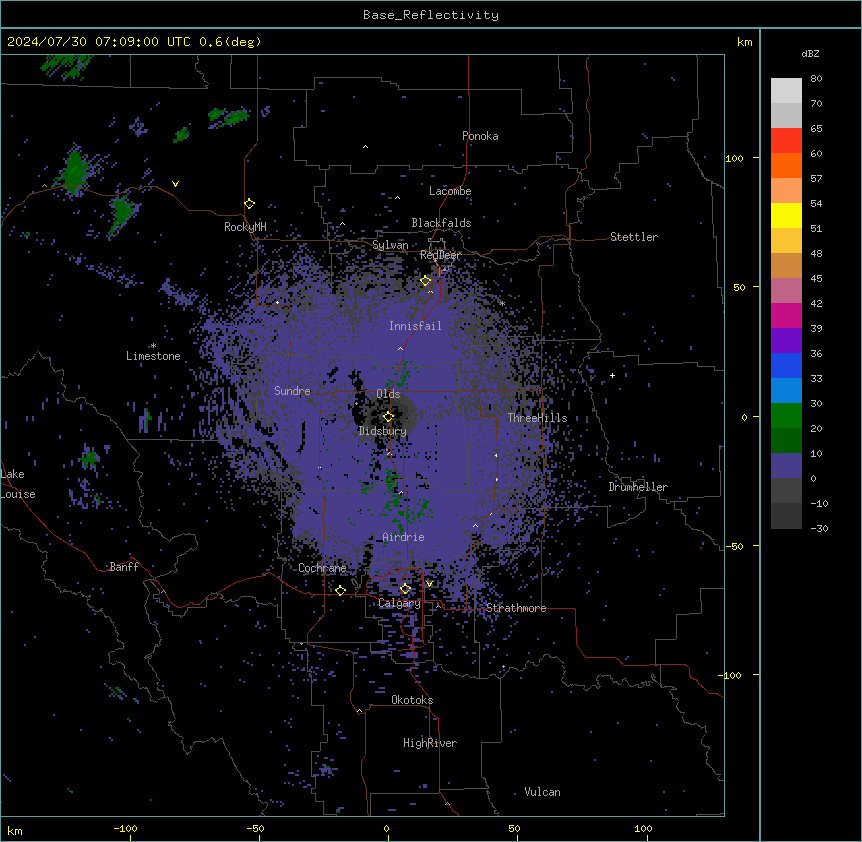Click the yellow diamond marker between Olds and Didsbury
Viewport: 862px width, 842px height.
pyautogui.click(x=389, y=417)
